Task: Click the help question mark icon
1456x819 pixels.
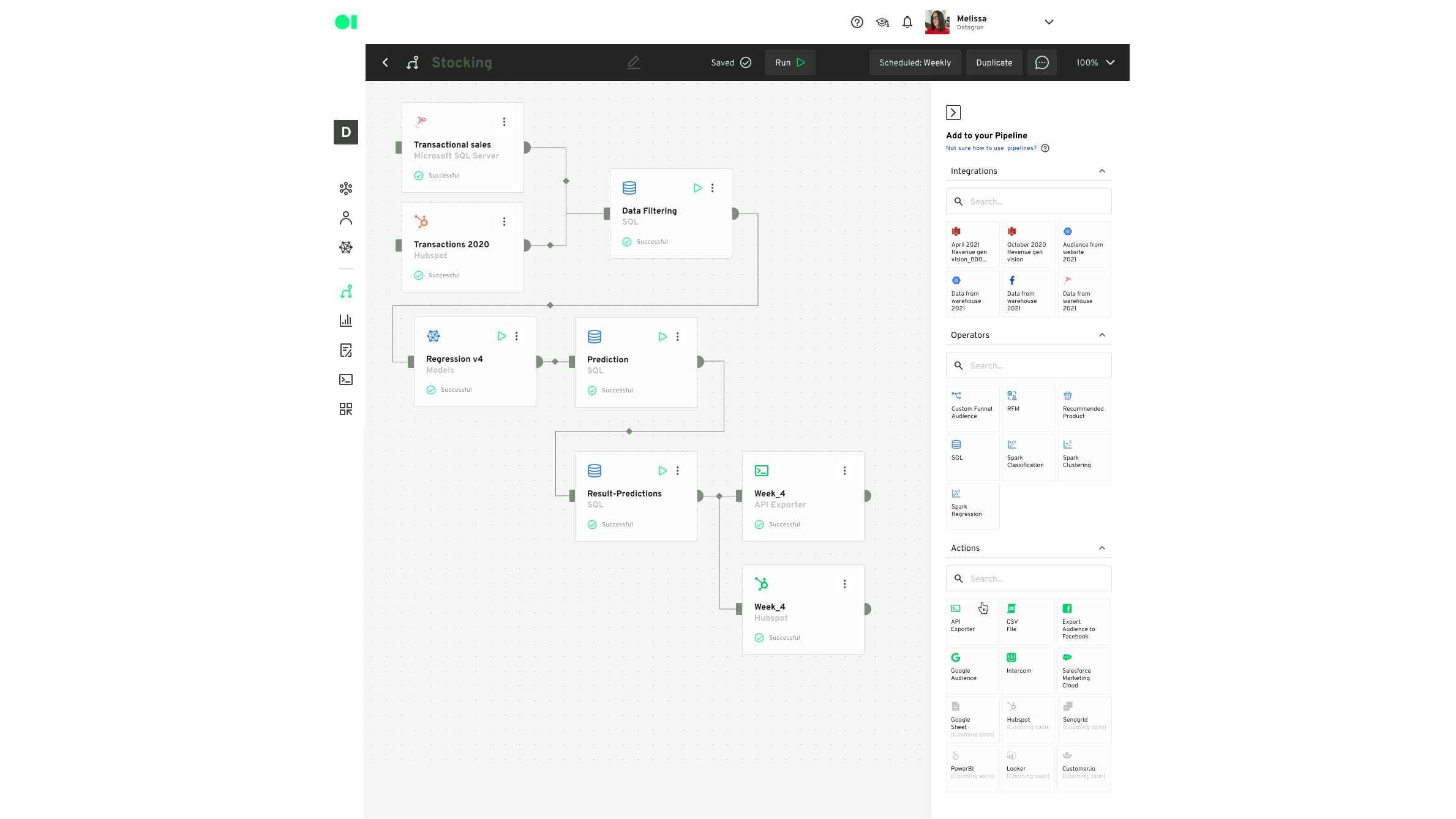Action: [857, 22]
